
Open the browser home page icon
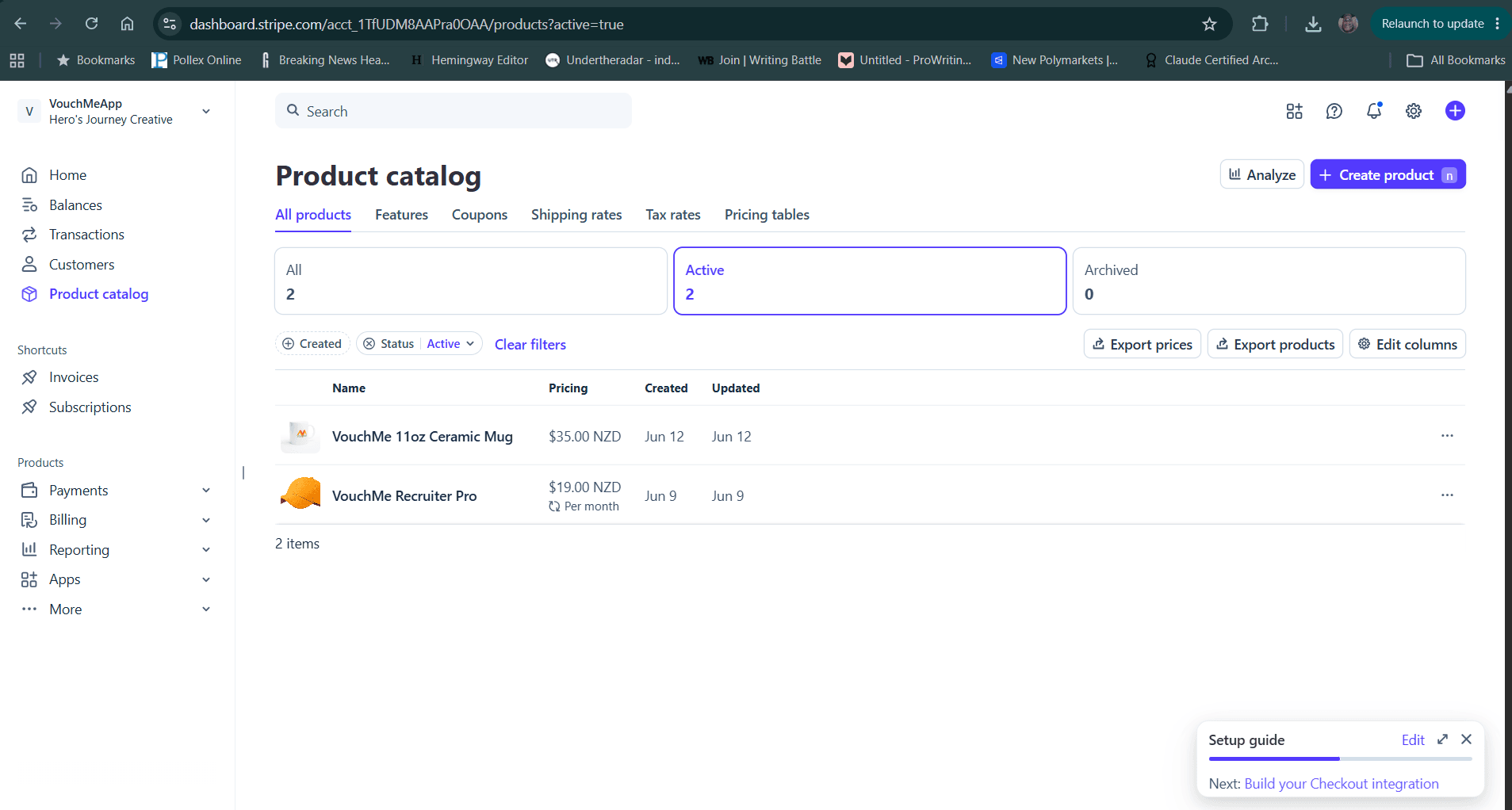point(127,24)
